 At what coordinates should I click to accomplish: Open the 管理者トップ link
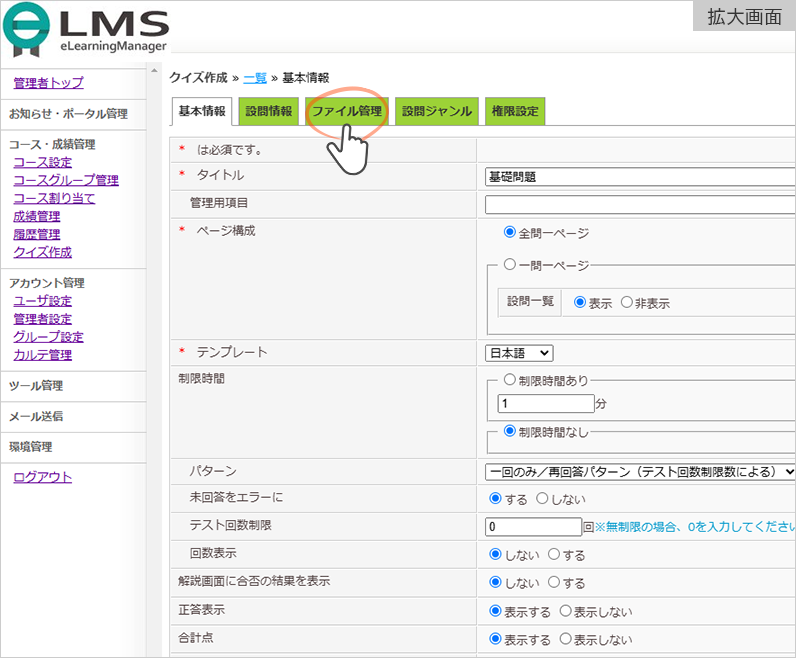[48, 83]
